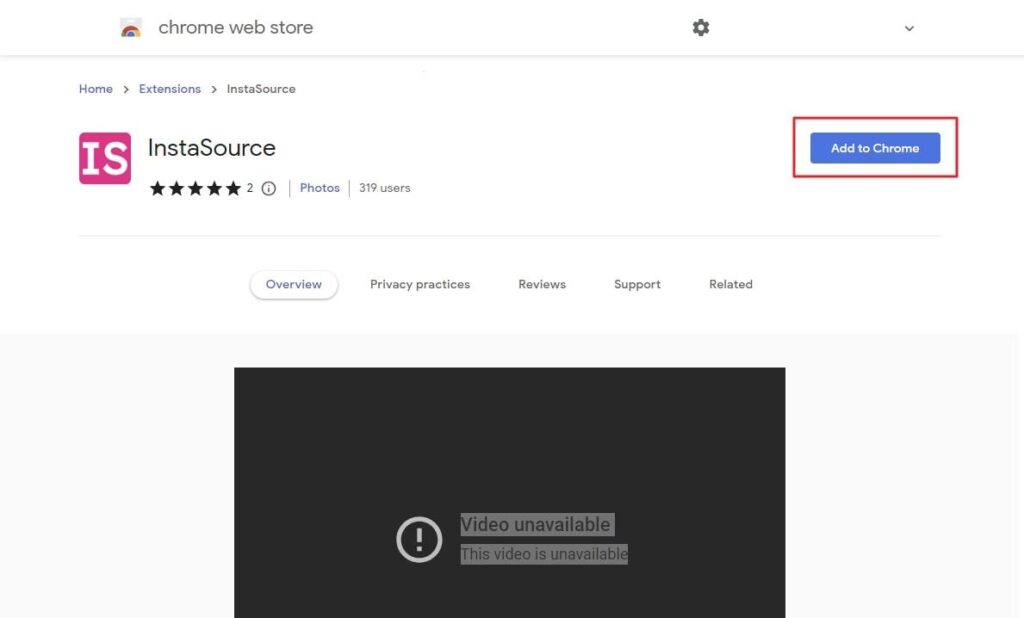Select the Overview tab

(x=294, y=284)
